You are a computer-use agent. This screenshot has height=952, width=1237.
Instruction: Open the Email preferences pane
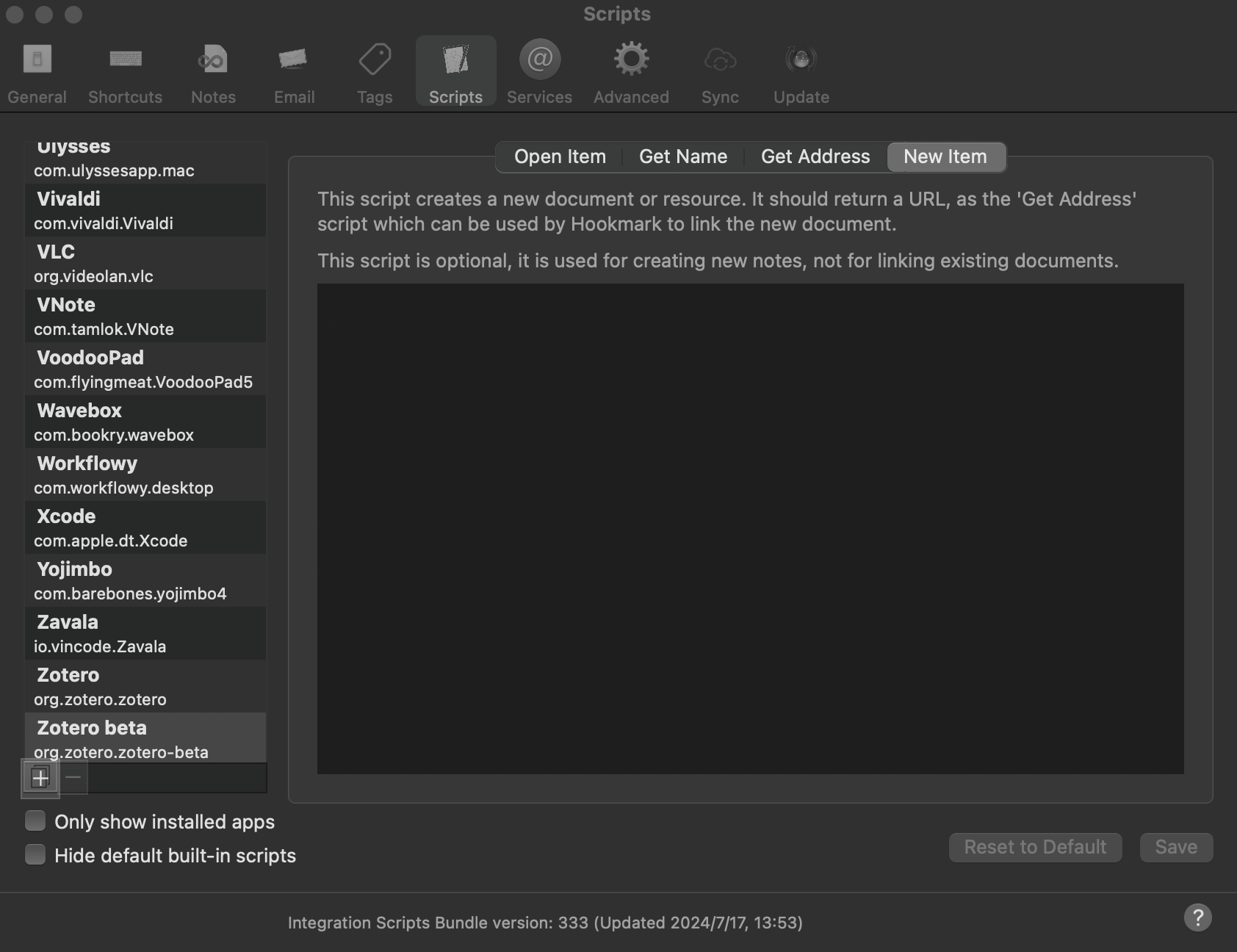[x=294, y=73]
